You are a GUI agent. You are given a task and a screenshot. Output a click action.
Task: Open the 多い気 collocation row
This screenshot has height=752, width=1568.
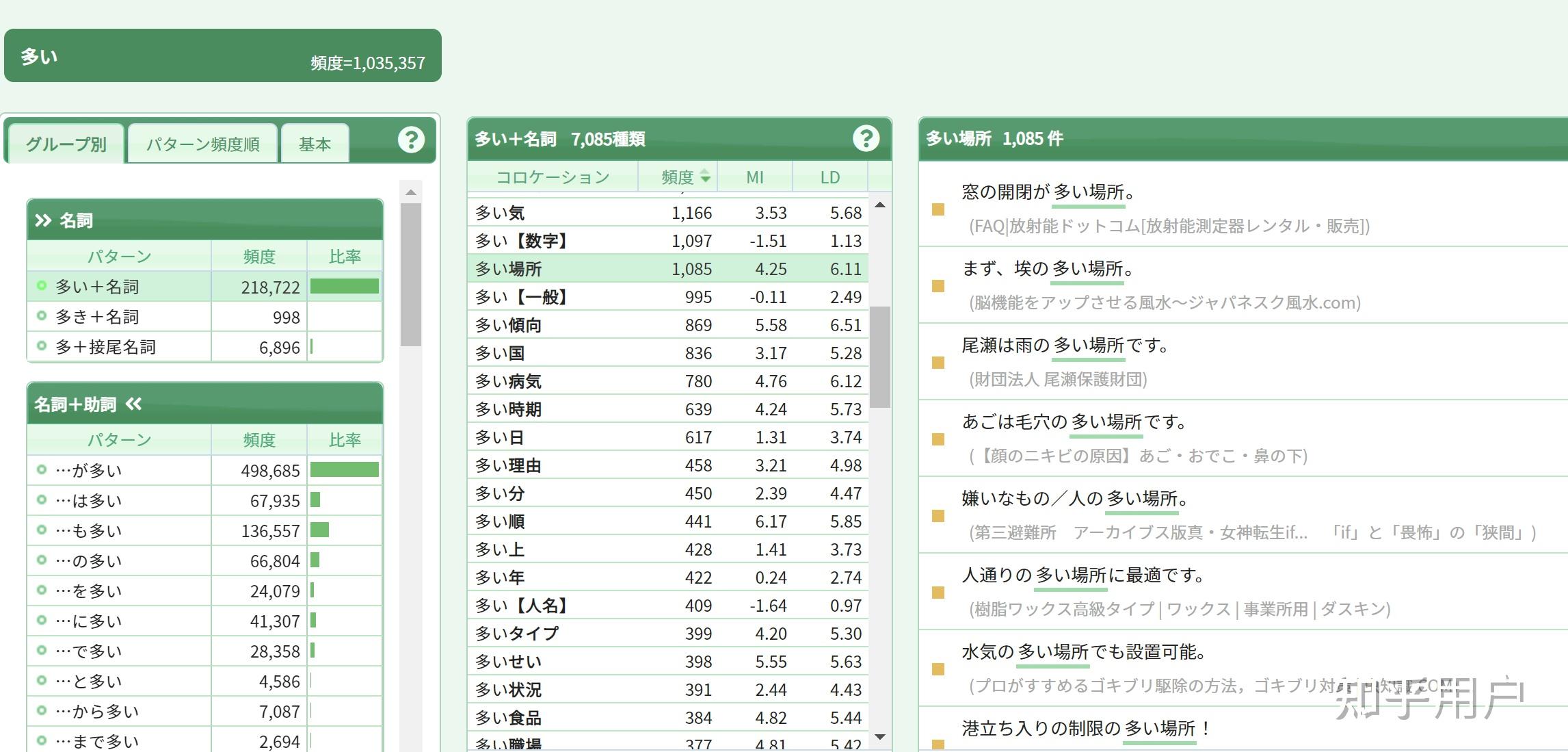pos(668,213)
